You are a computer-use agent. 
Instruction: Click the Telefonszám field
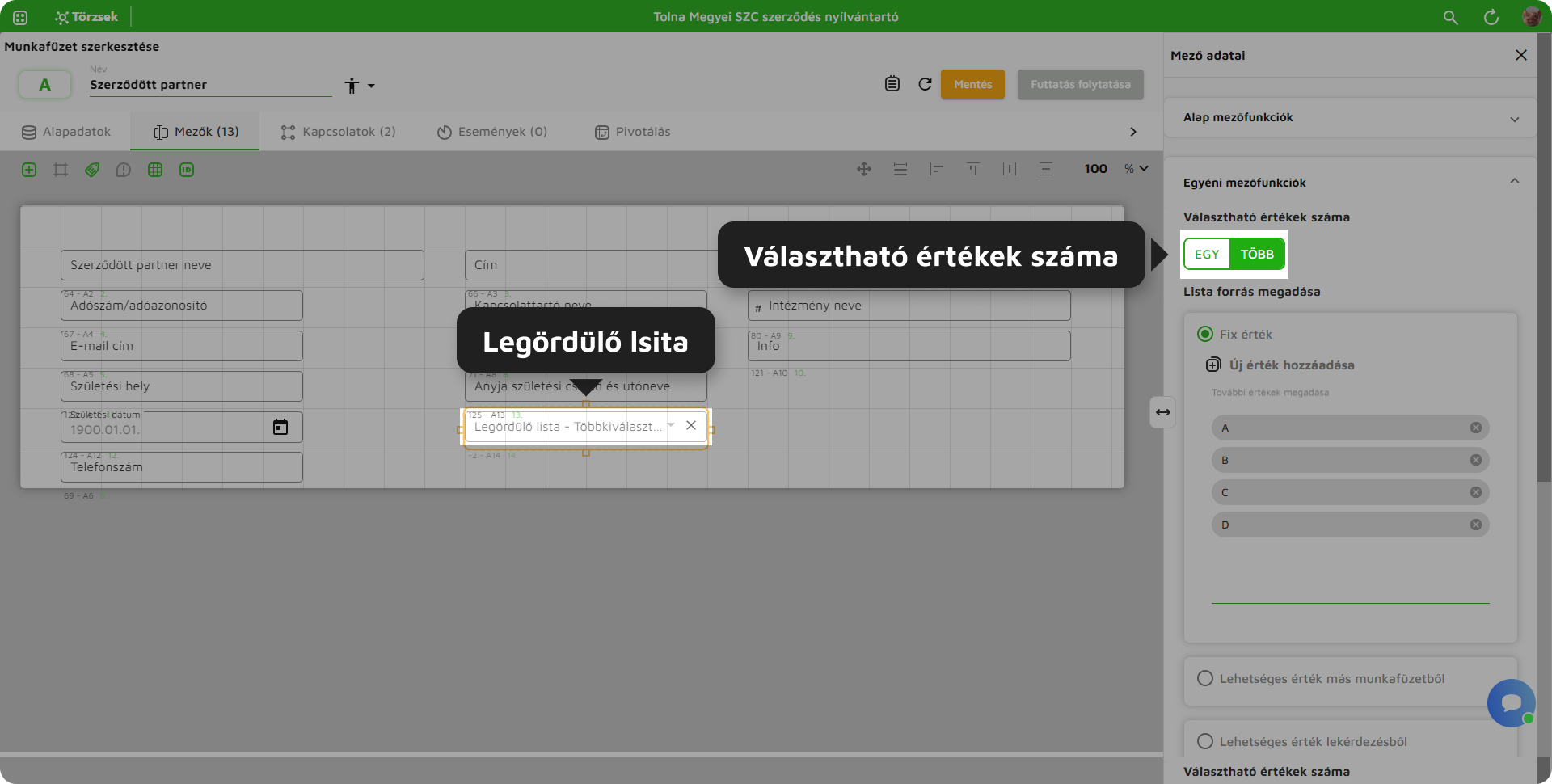182,467
